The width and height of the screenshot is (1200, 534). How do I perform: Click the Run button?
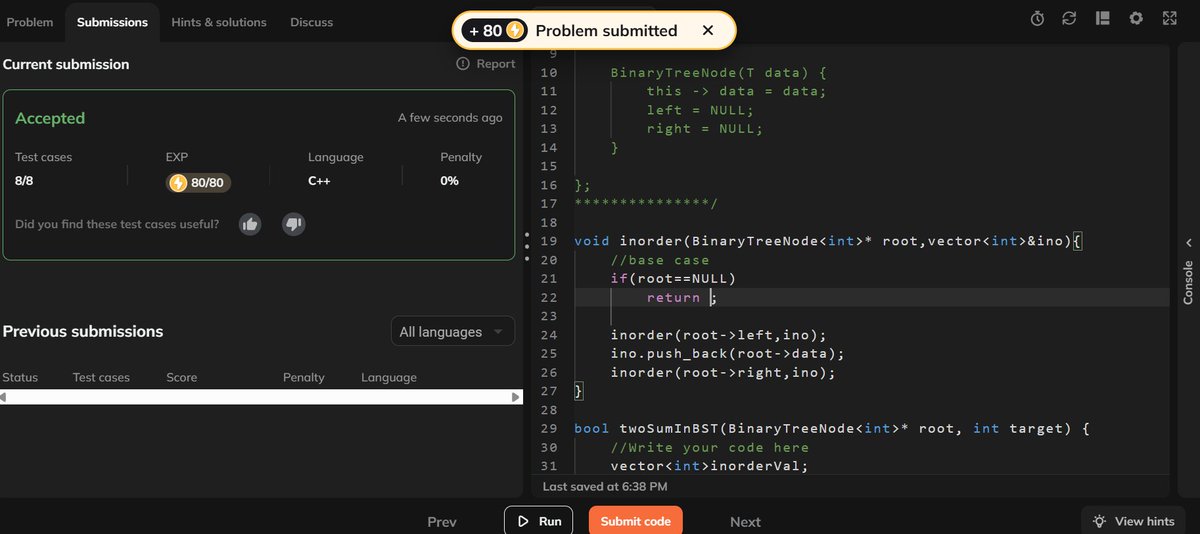538,521
